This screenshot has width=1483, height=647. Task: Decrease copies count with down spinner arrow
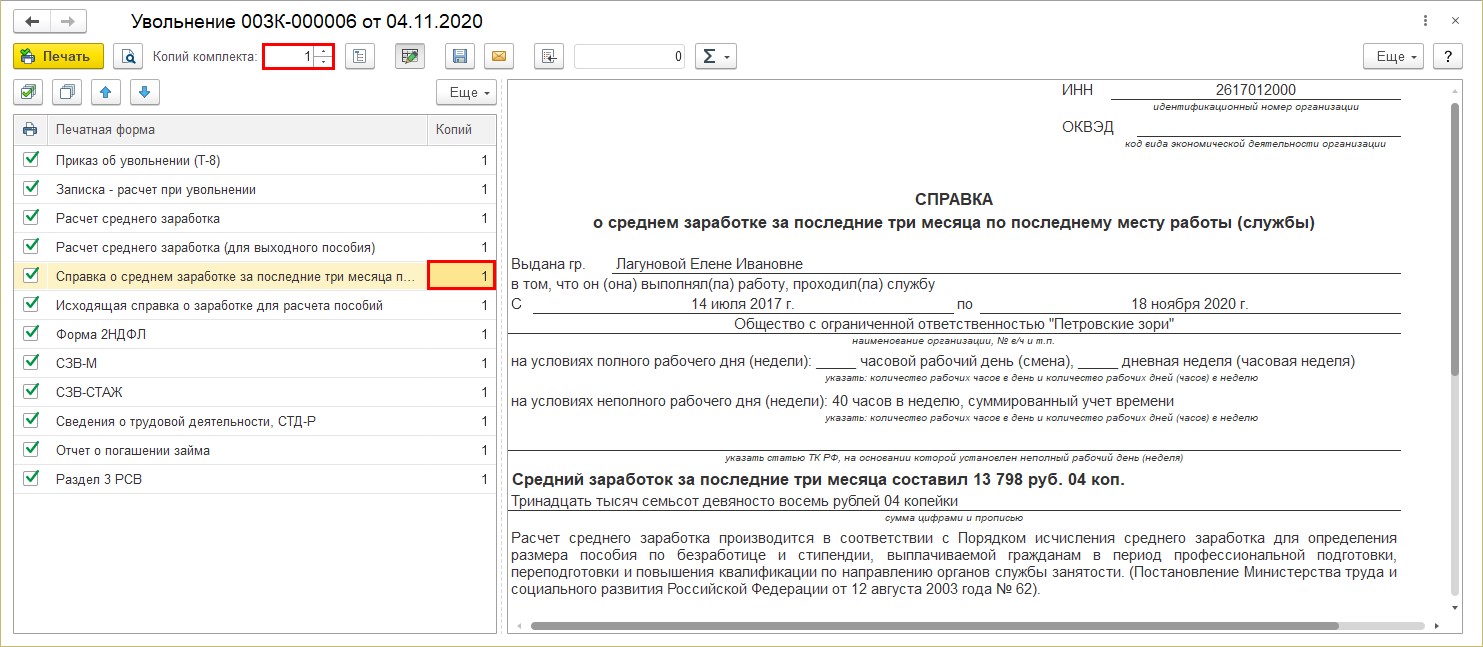point(323,63)
